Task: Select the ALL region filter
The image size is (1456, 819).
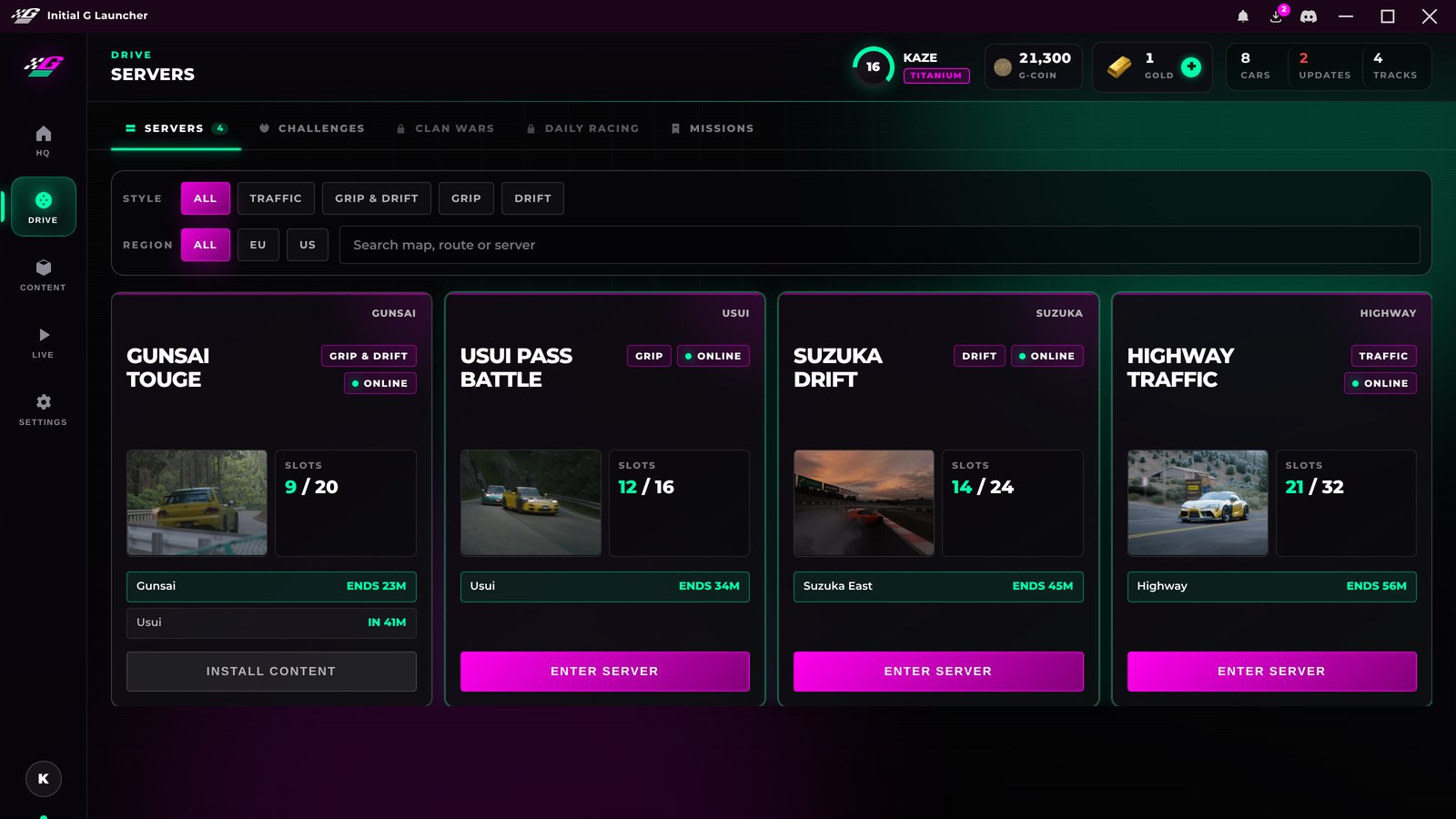Action: (x=206, y=245)
